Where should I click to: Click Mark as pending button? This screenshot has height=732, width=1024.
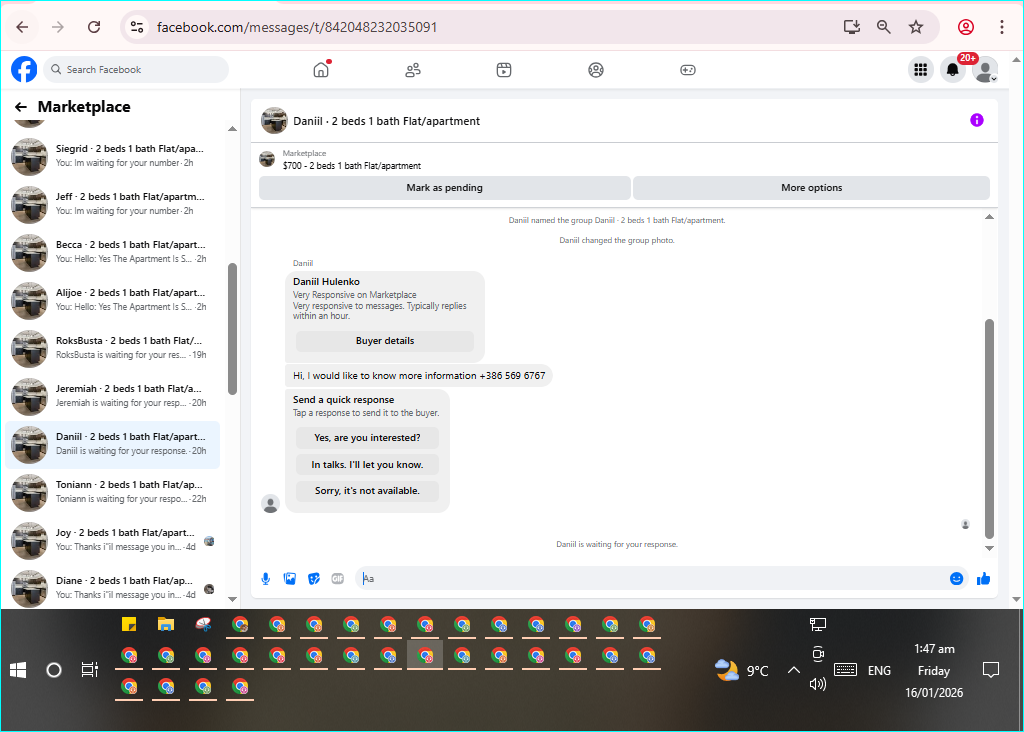click(x=445, y=187)
